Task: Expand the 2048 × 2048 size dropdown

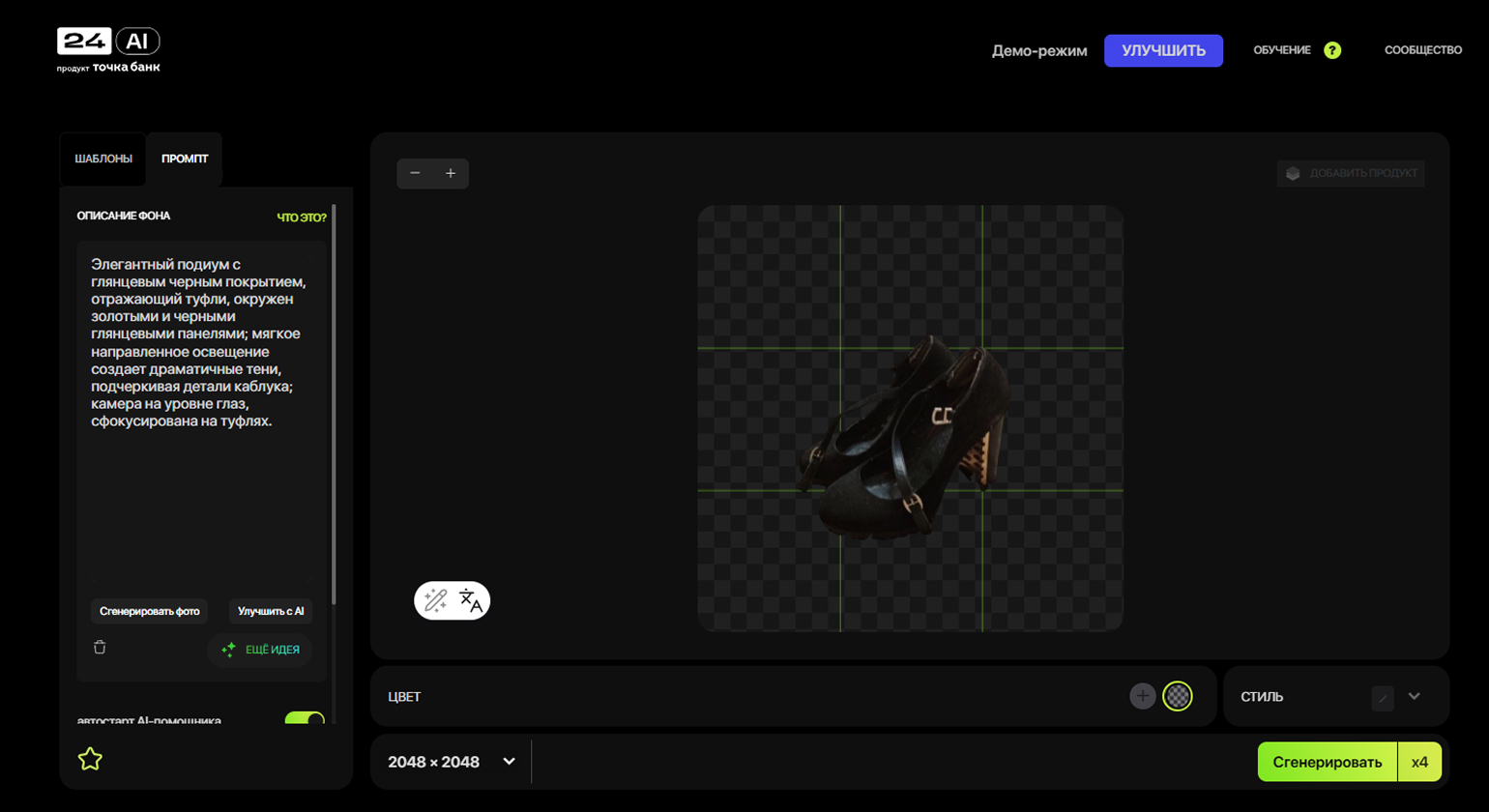Action: pos(509,762)
